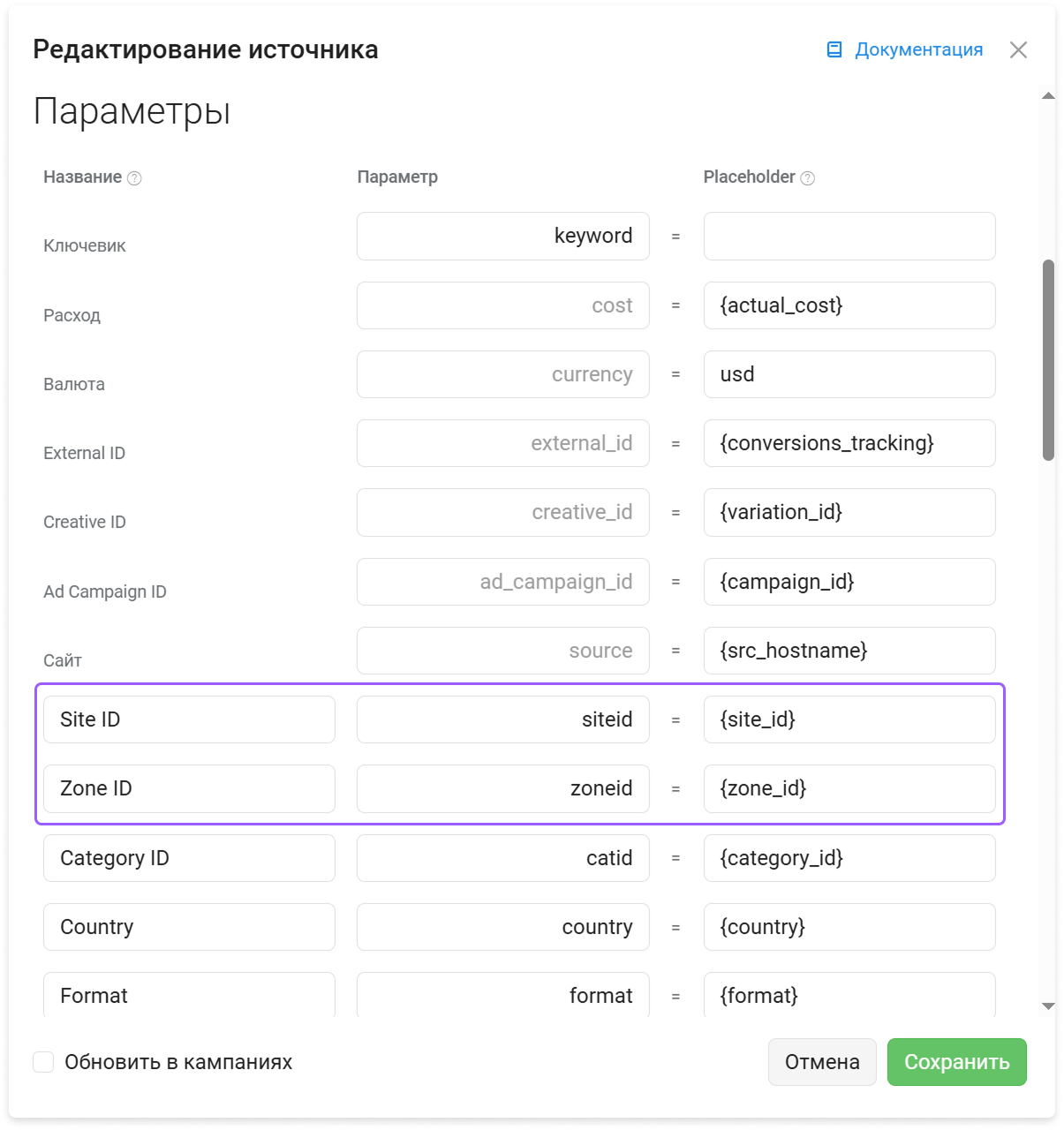
Task: Click the zoneid parameter field
Action: click(x=503, y=788)
